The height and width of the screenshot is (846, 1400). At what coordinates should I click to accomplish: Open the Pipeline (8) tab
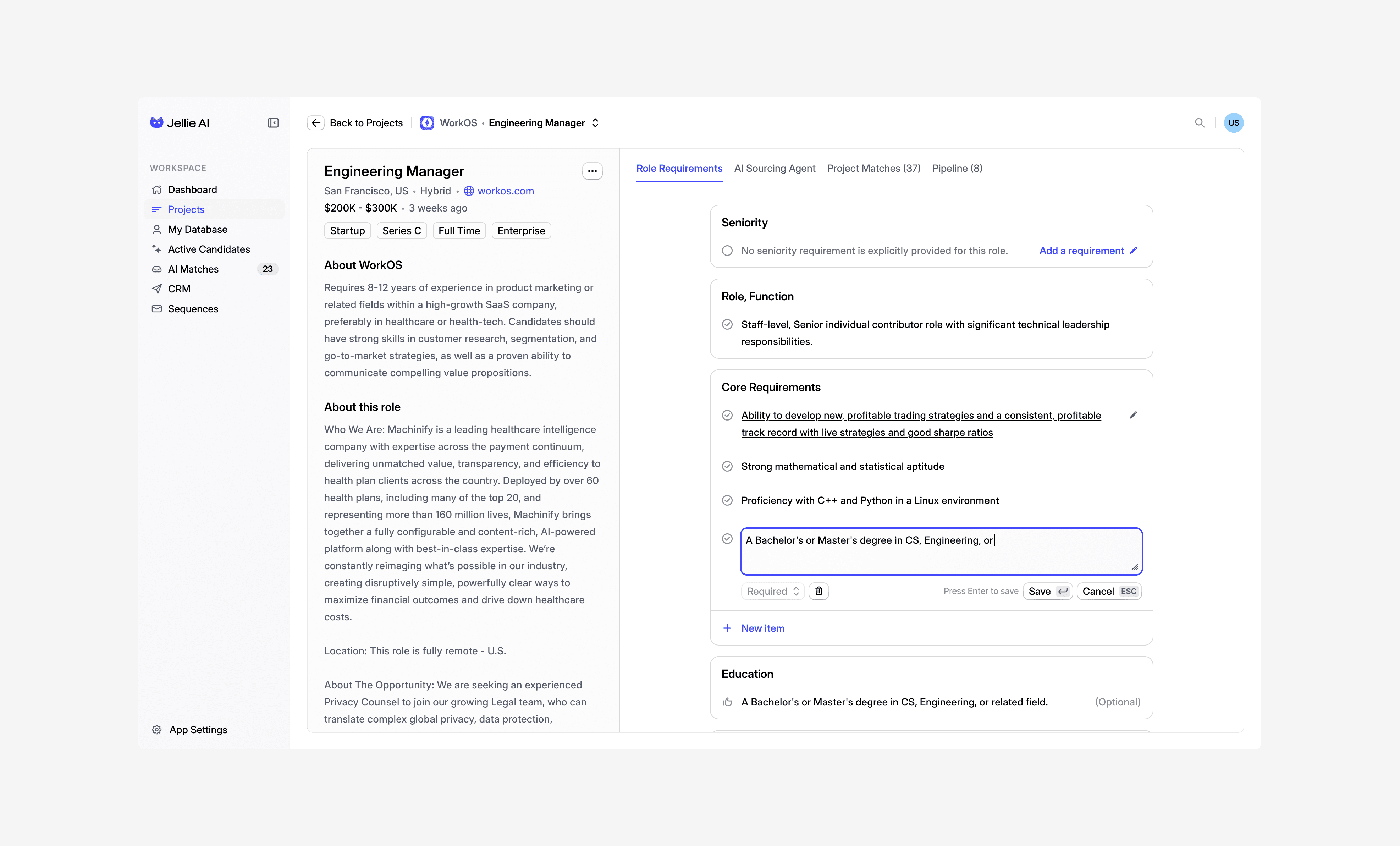[957, 168]
